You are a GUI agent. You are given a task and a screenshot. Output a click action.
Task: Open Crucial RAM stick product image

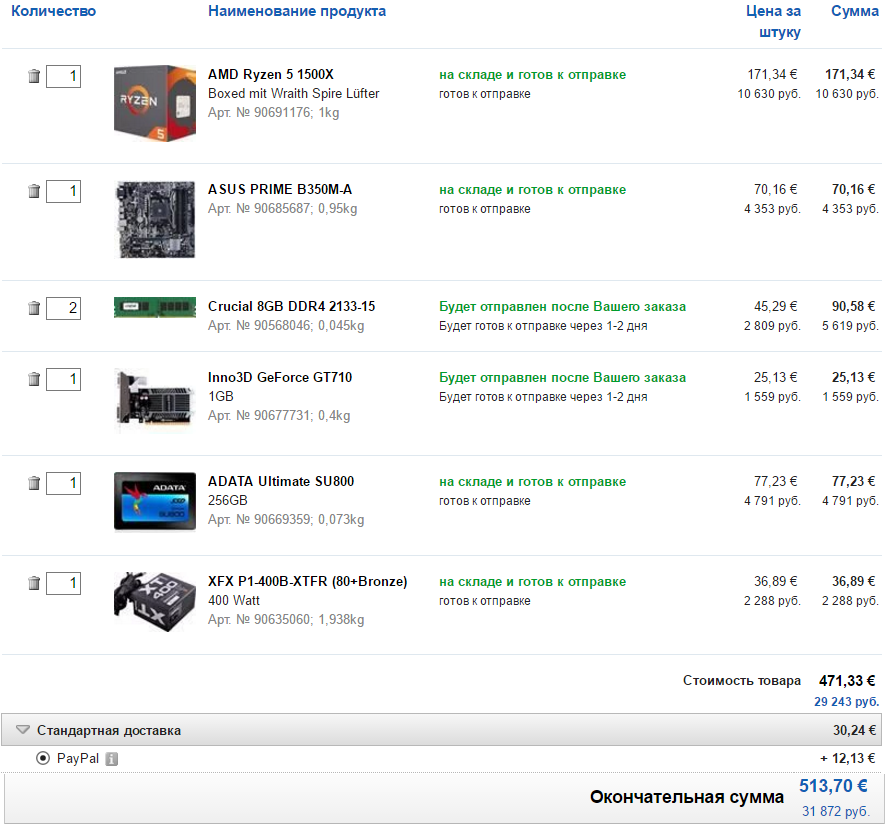(x=155, y=307)
